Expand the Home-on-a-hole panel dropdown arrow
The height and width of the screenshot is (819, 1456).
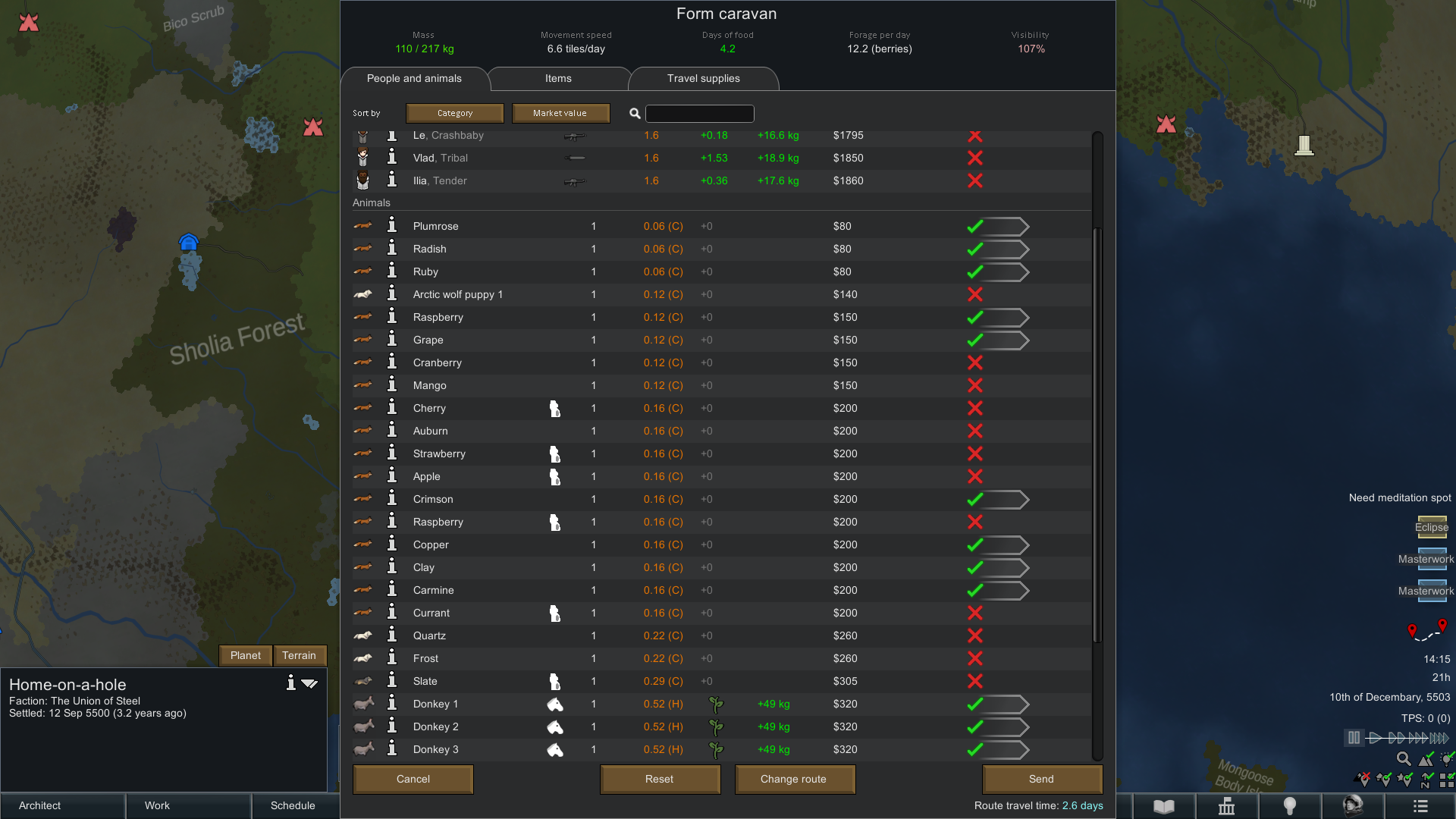(309, 683)
